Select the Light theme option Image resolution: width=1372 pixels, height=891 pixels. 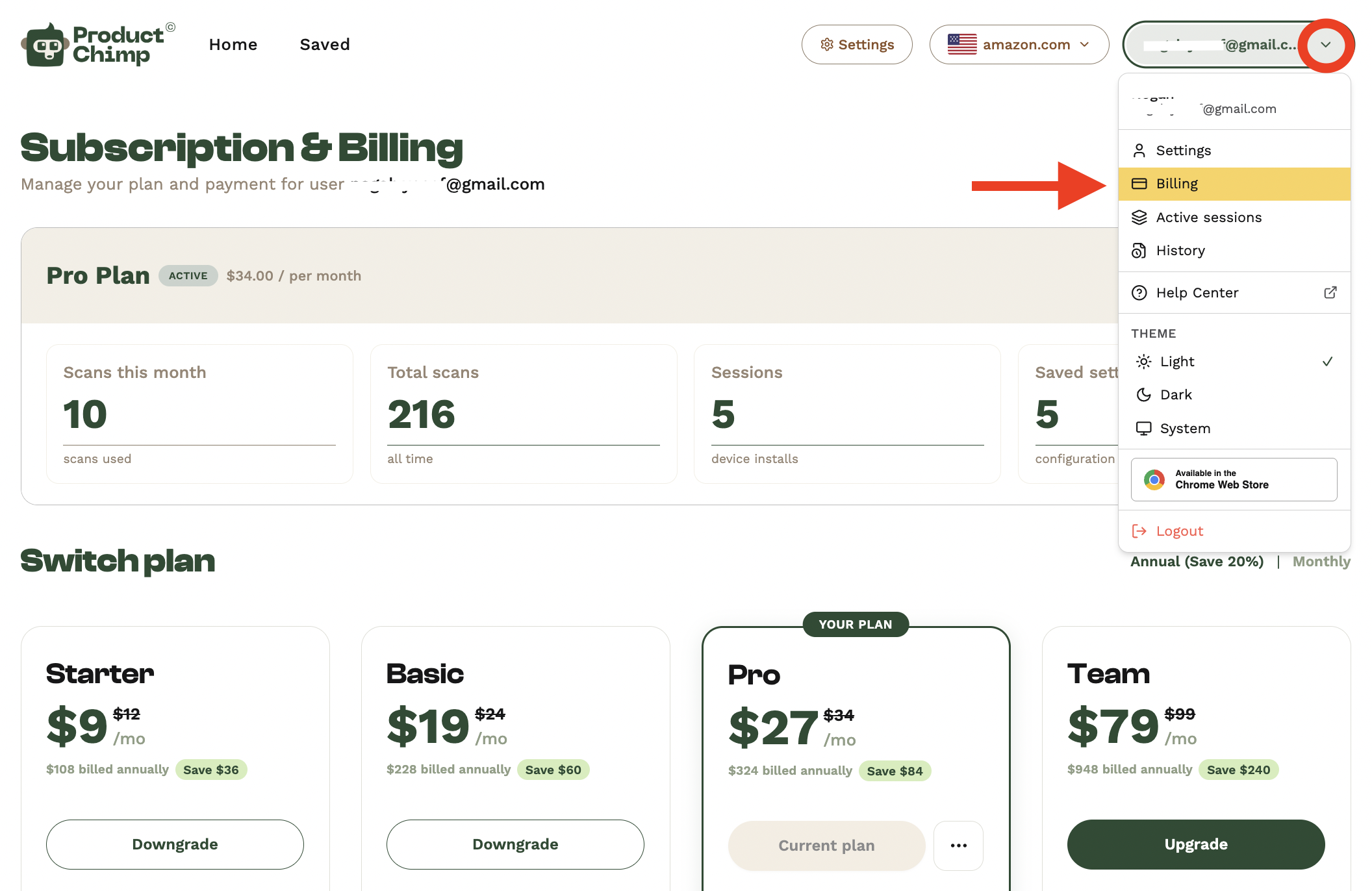pos(1234,362)
